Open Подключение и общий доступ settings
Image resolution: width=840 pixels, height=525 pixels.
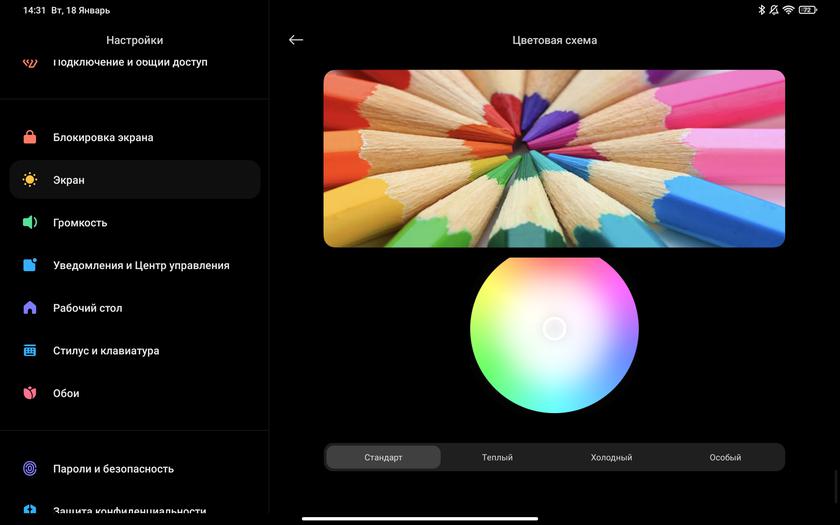tap(130, 62)
